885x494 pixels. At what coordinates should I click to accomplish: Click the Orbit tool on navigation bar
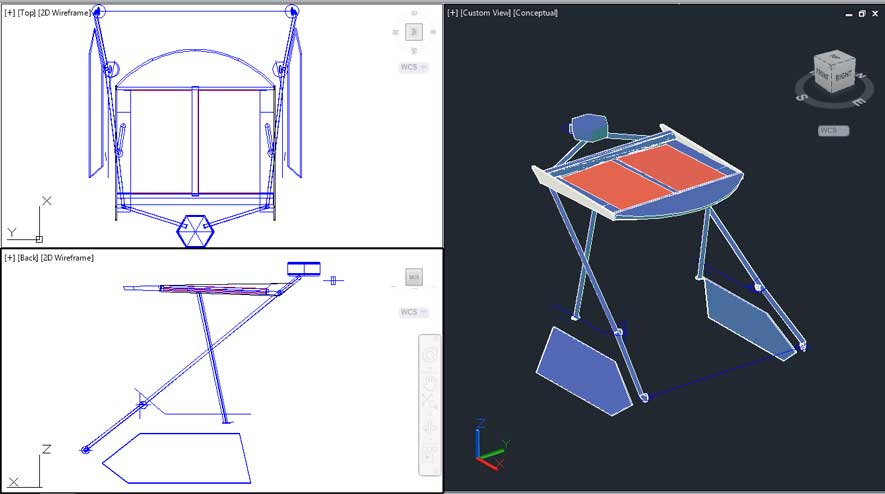coord(430,428)
